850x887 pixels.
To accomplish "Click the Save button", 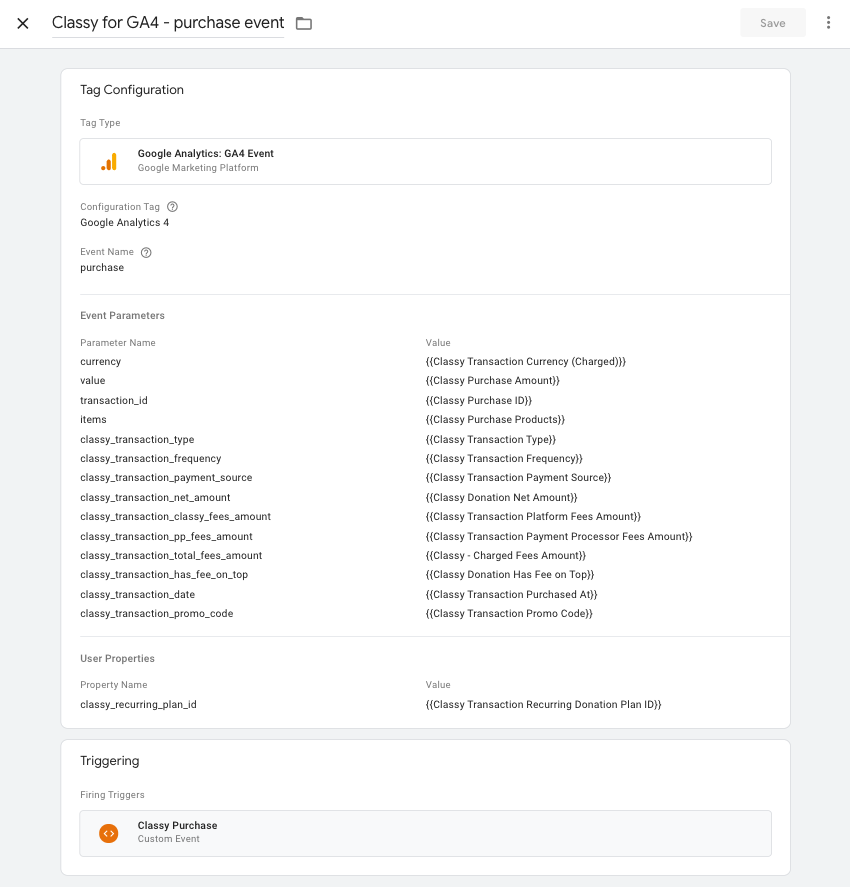I will point(773,23).
